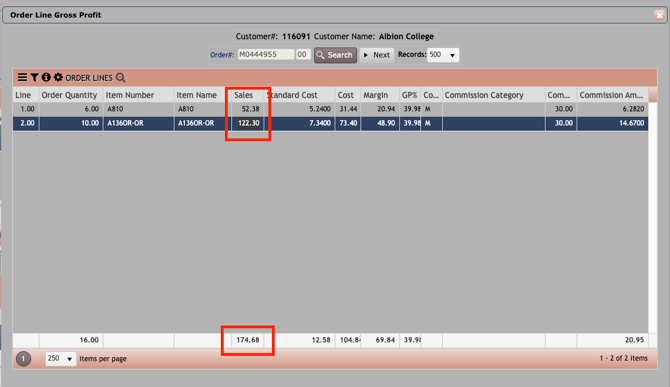Click the magnifier icon beside ORDER LINES
This screenshot has width=670, height=387.
[120, 77]
